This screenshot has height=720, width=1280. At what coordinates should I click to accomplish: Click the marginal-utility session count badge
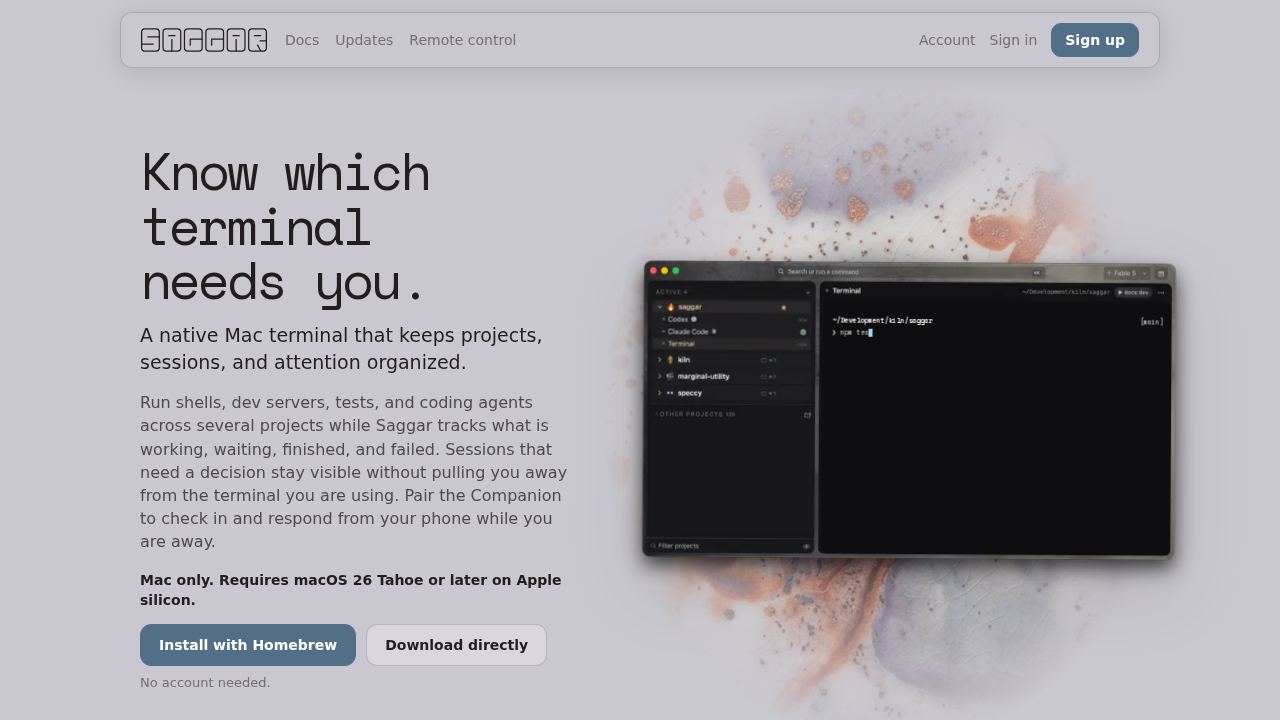click(769, 377)
